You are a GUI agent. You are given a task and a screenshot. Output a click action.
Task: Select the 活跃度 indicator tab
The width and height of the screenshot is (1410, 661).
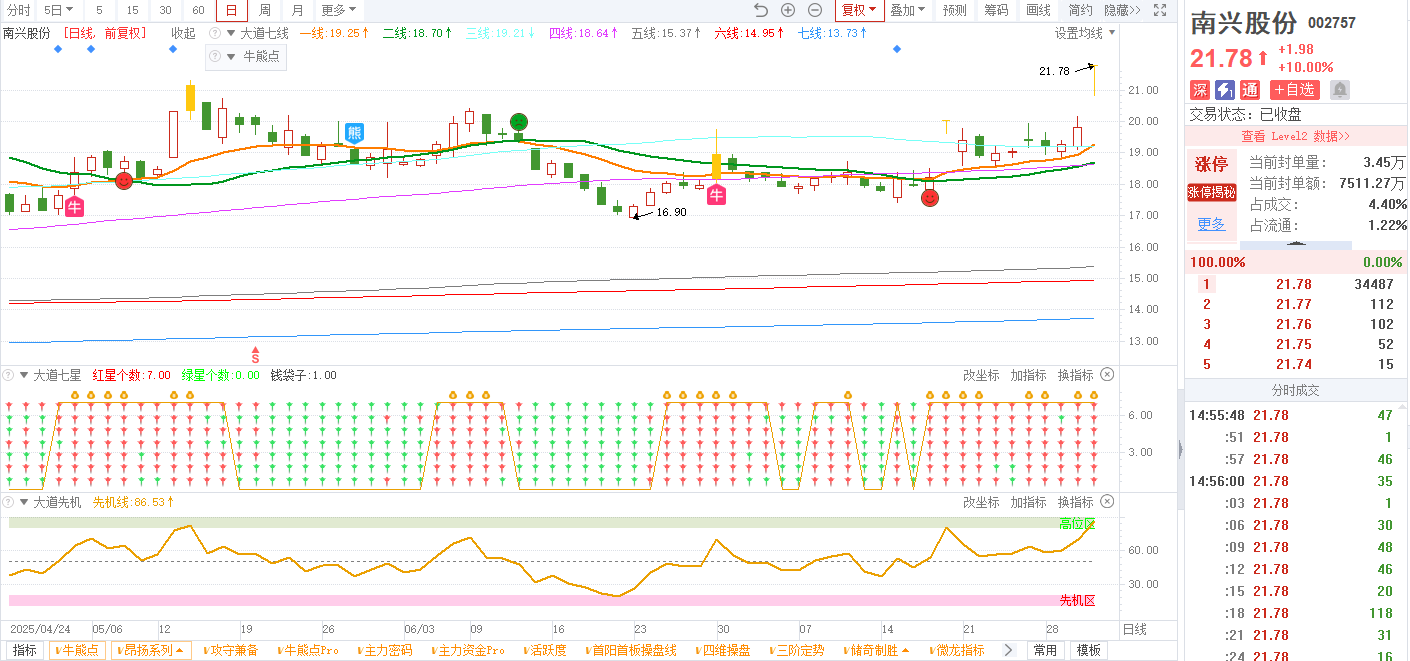[x=543, y=650]
